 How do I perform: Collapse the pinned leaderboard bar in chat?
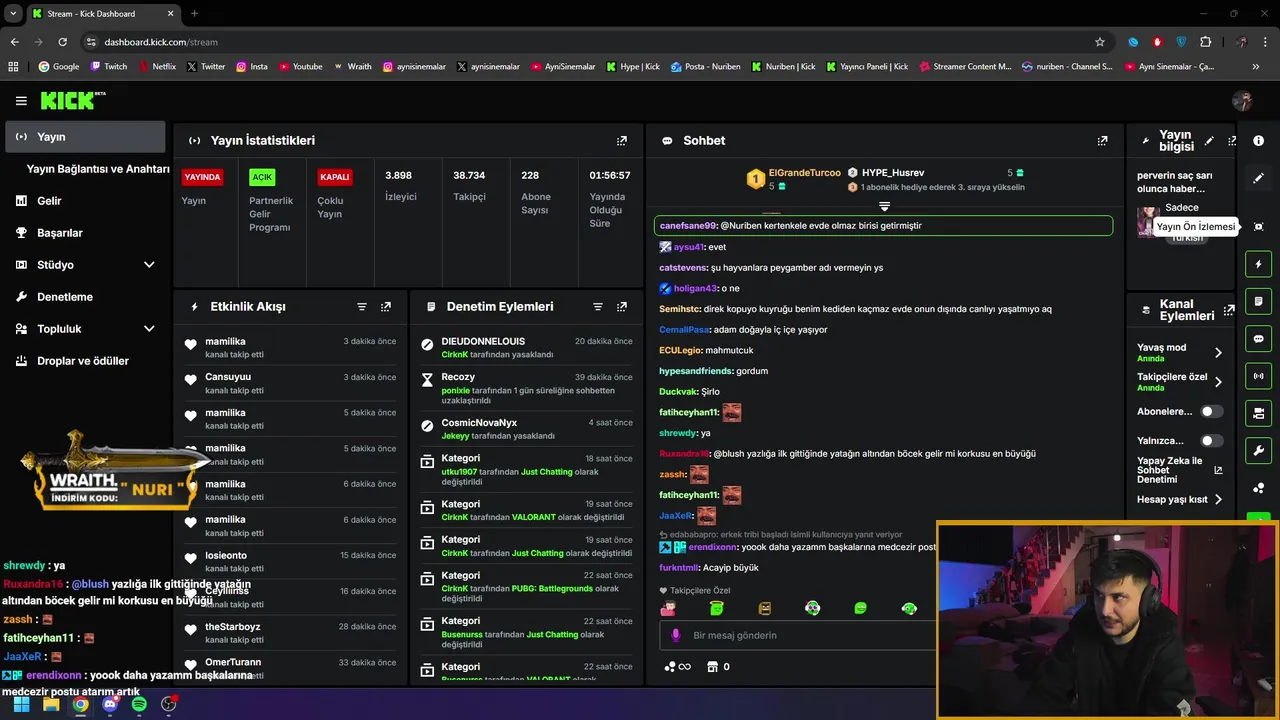(x=884, y=206)
